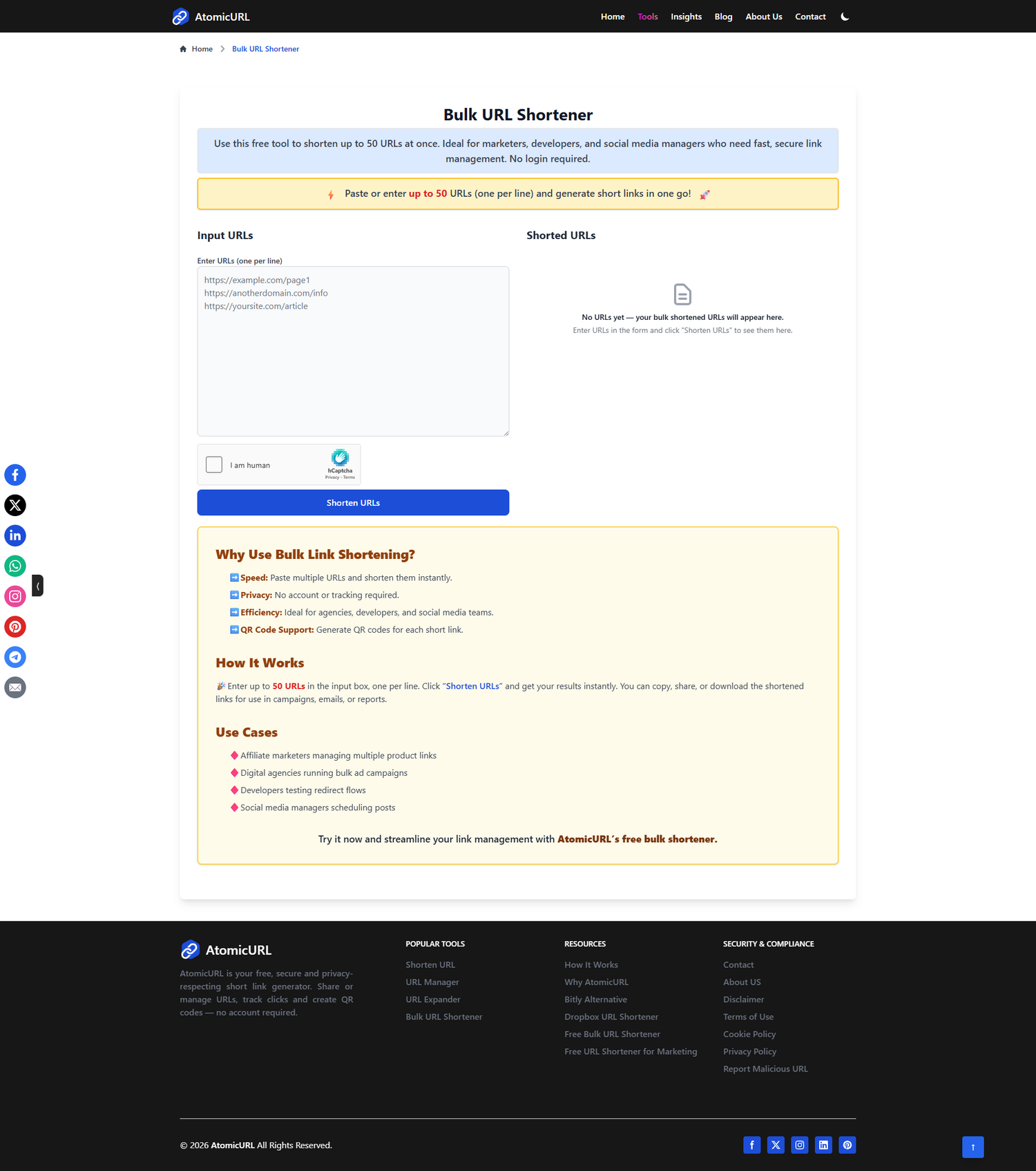Open the Insights nav menu
The image size is (1036, 1171).
(x=686, y=17)
